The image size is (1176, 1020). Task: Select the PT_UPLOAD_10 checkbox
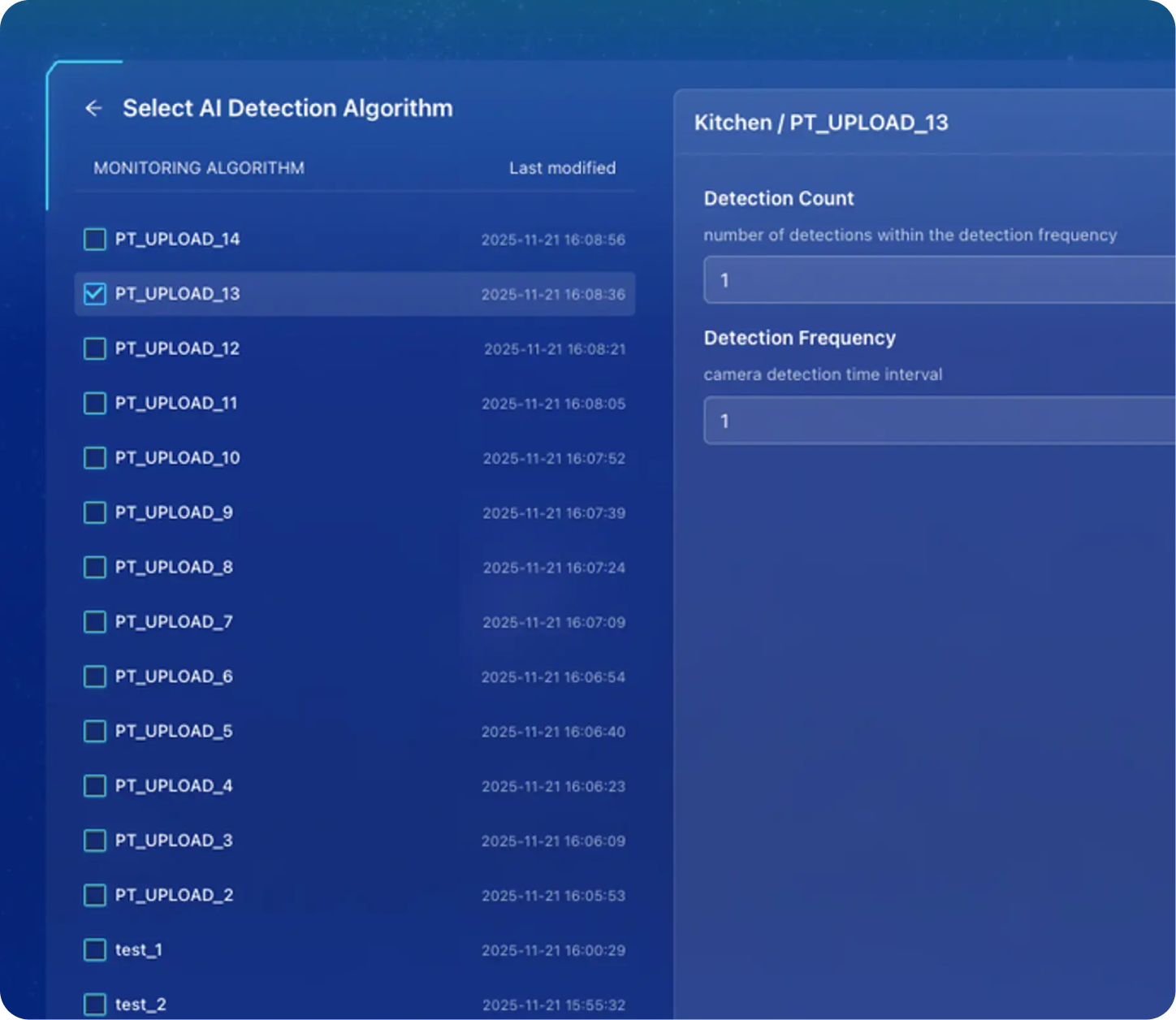pos(95,458)
